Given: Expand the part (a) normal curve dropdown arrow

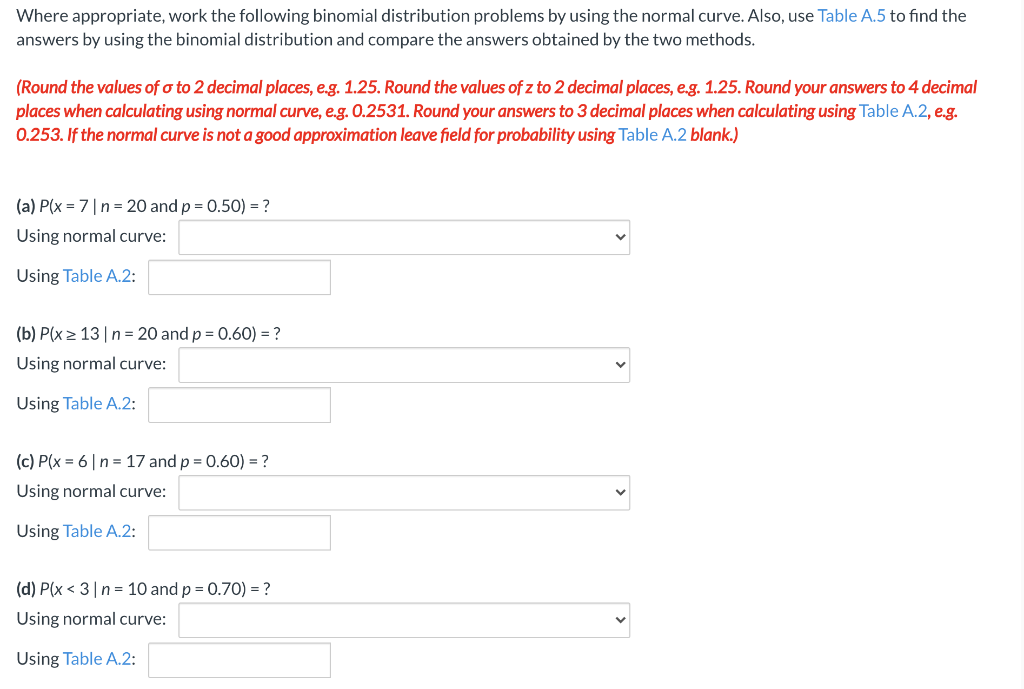Looking at the screenshot, I should tap(620, 237).
